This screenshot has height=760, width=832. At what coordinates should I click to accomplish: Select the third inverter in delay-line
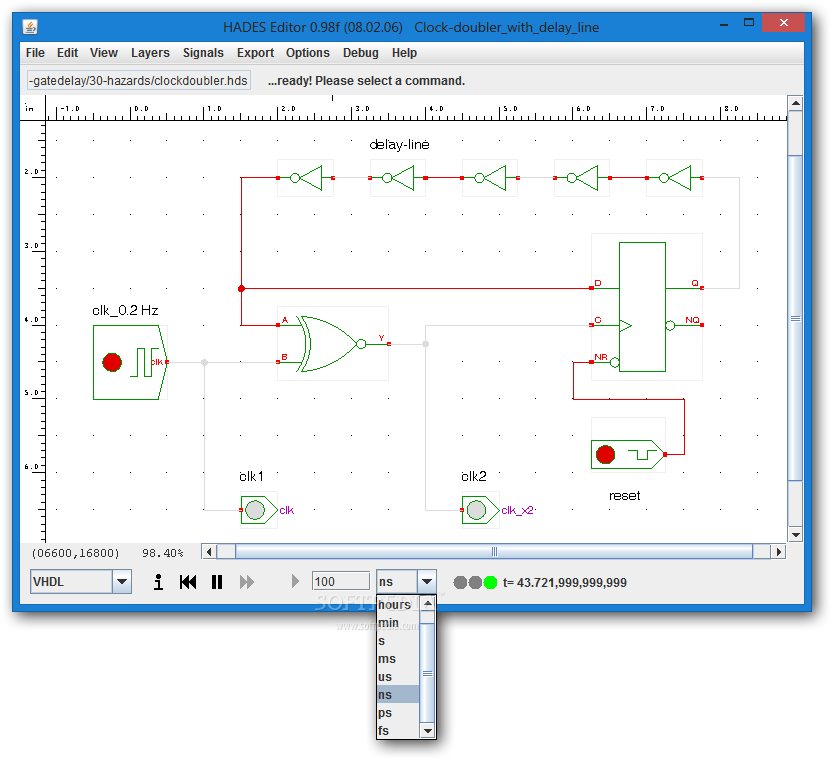[x=490, y=178]
